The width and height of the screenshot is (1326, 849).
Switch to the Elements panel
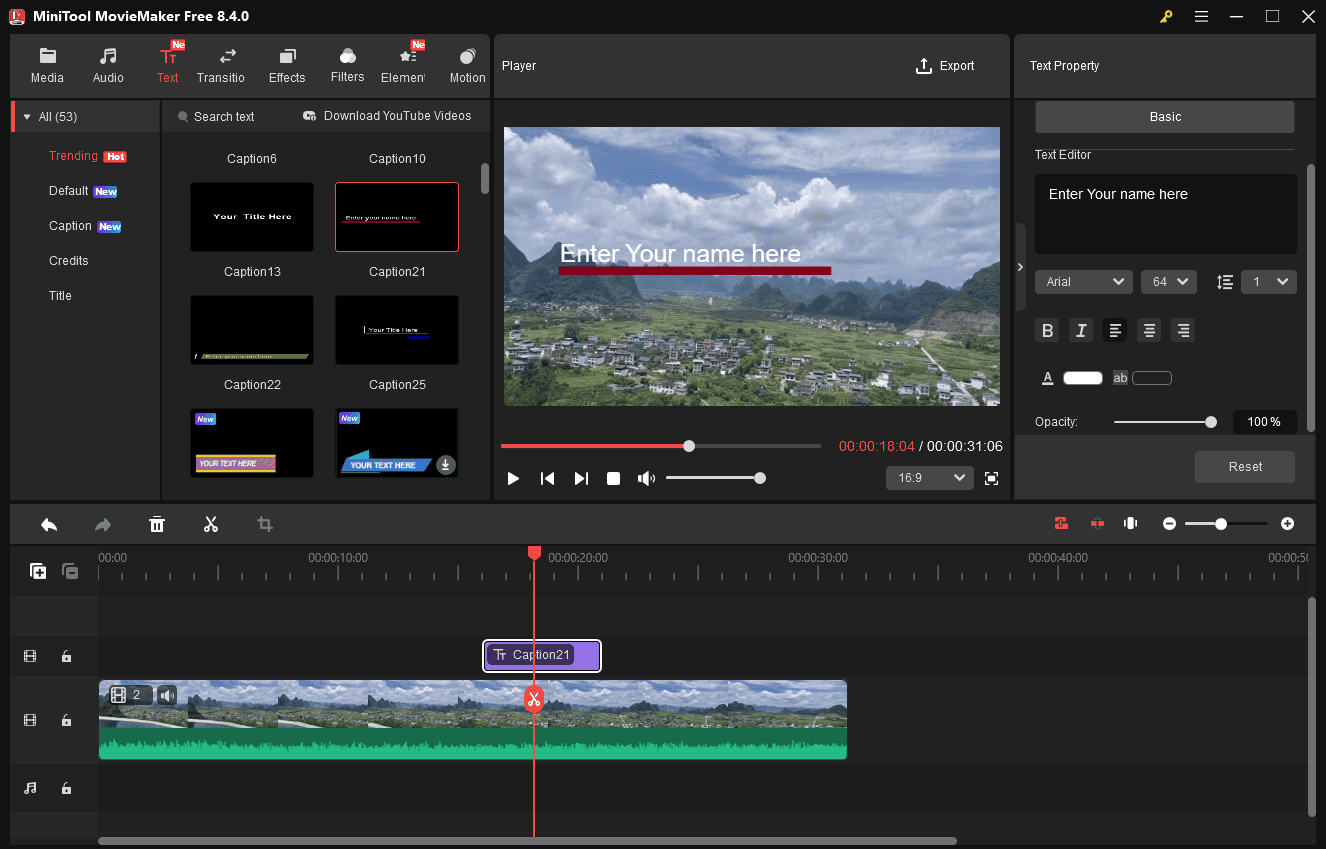point(405,63)
